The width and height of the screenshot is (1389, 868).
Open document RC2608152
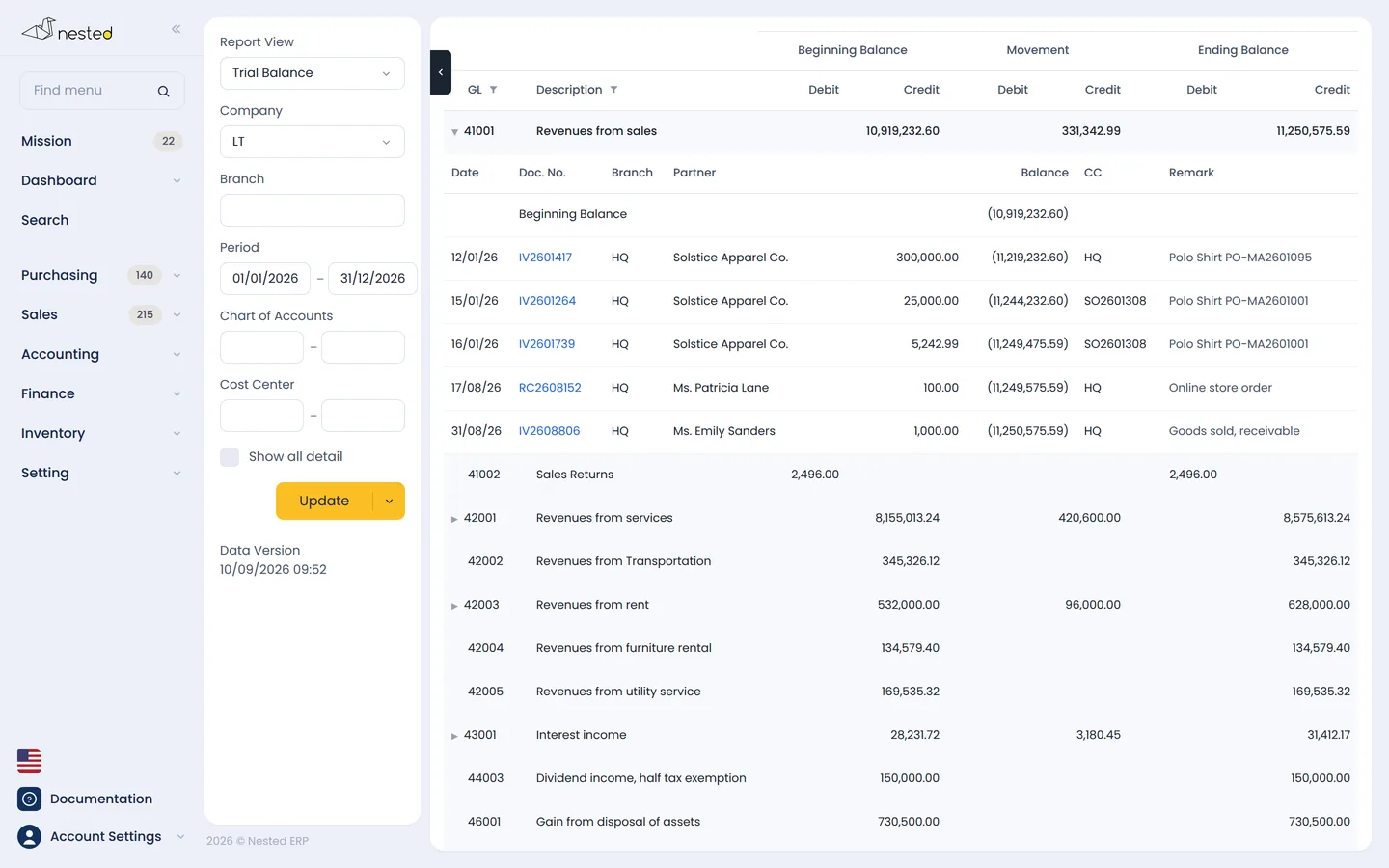[550, 388]
